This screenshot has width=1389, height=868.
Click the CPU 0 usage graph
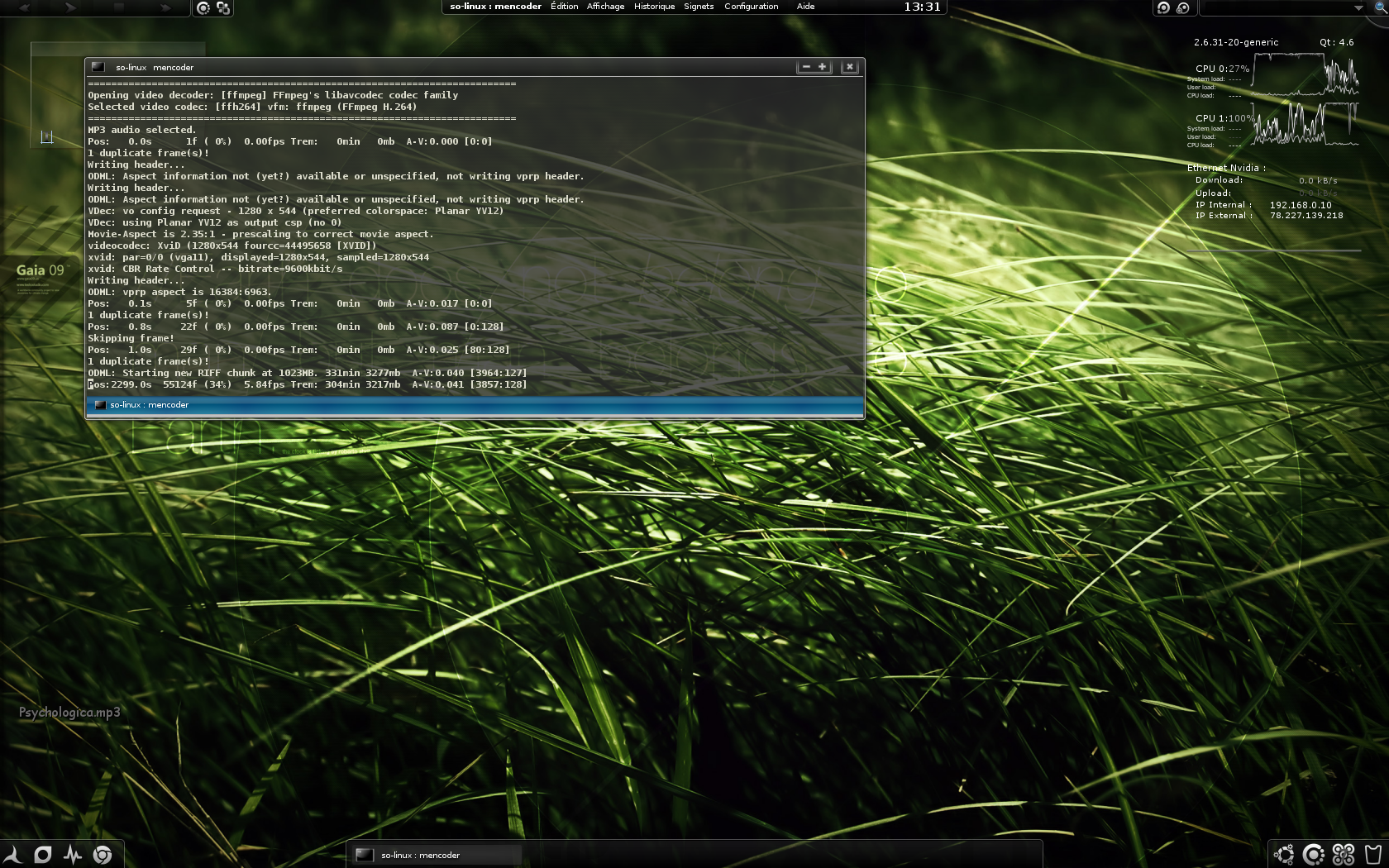[x=1305, y=74]
